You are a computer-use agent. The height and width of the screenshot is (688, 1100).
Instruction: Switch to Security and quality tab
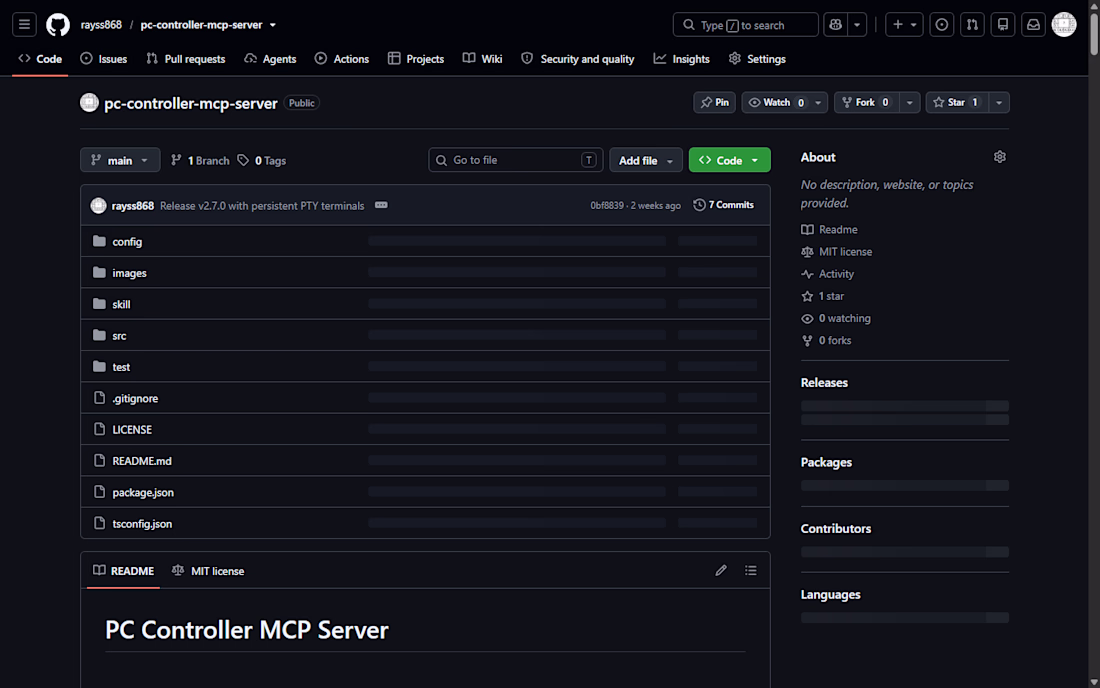(x=577, y=59)
